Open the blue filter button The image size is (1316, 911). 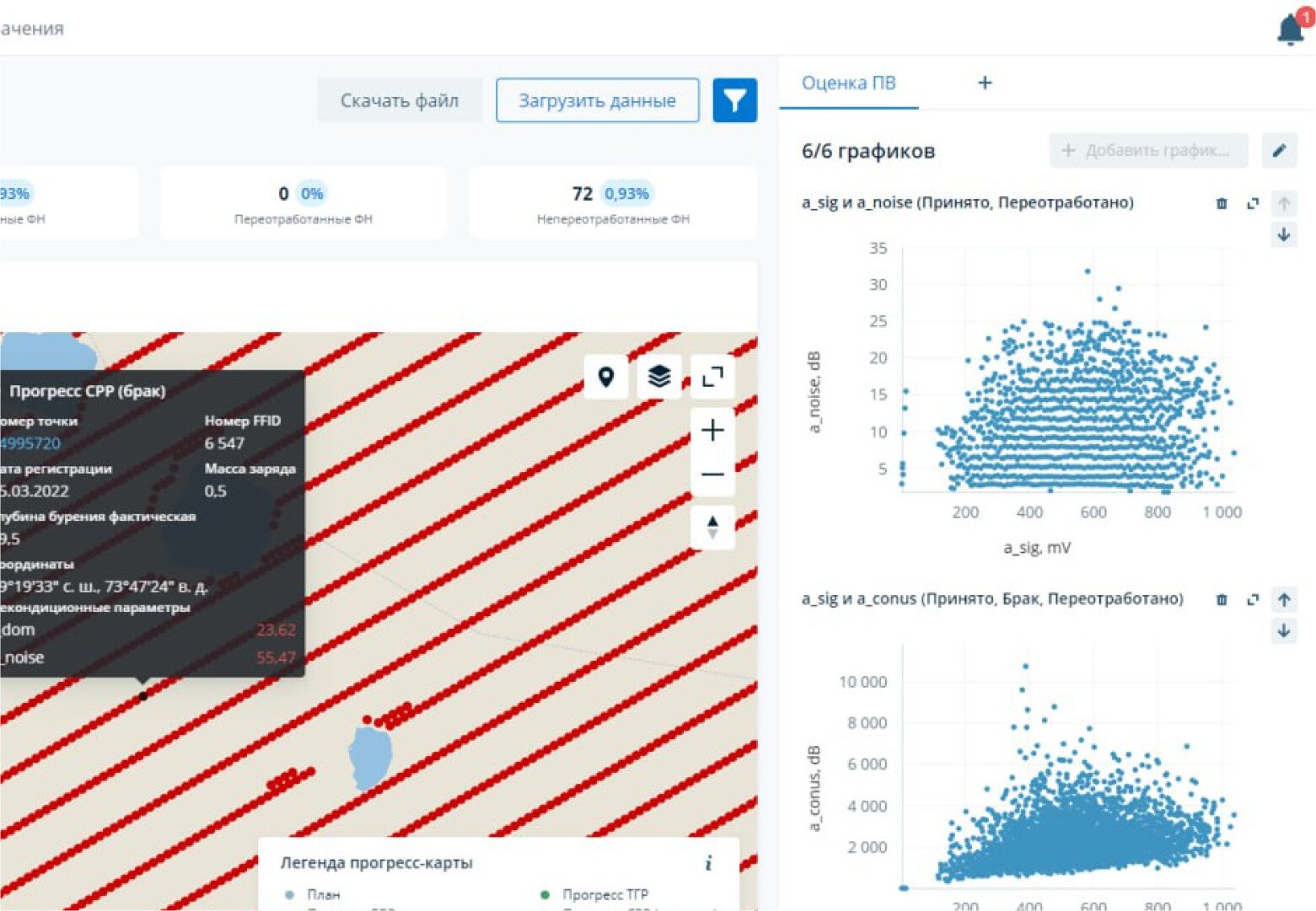[x=734, y=100]
